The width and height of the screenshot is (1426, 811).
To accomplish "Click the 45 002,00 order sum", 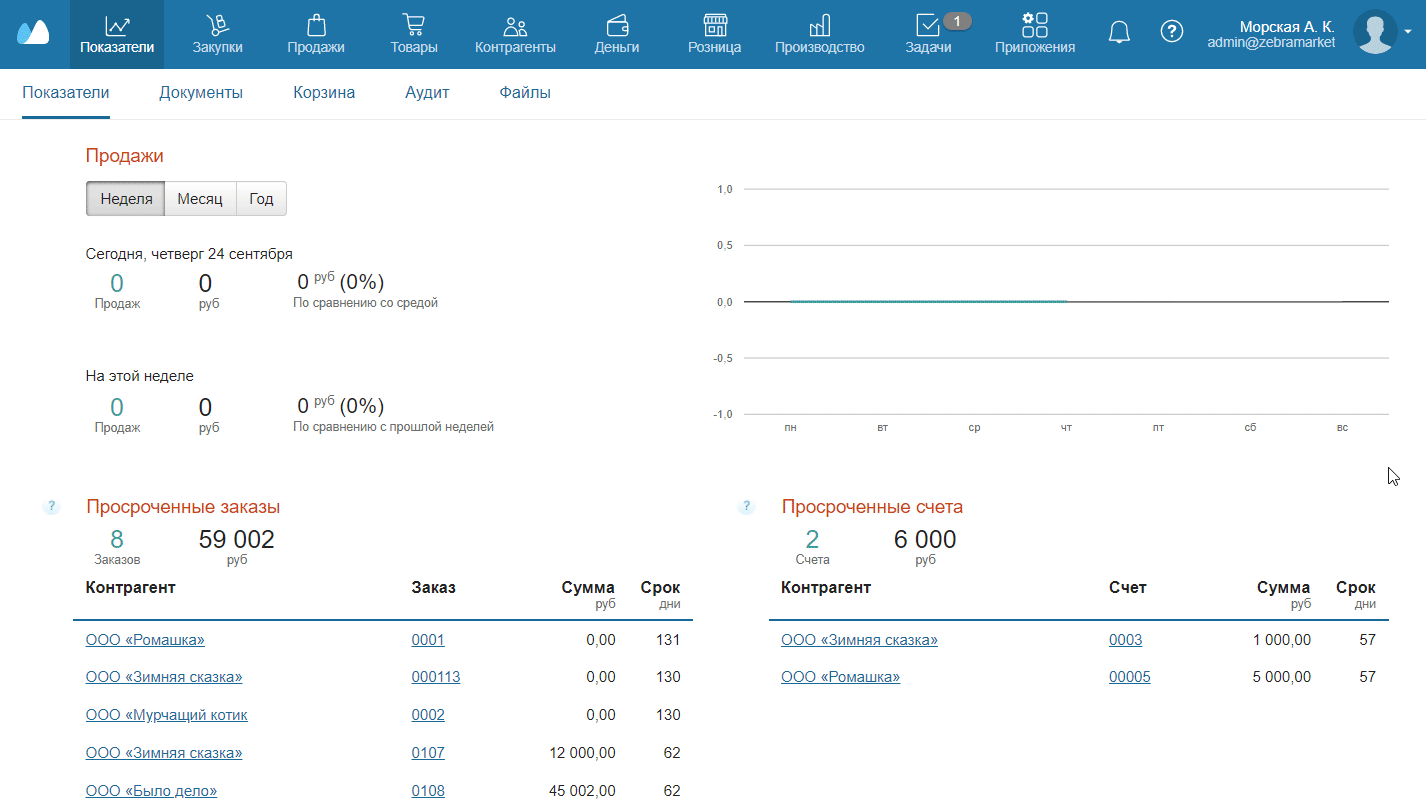I will click(x=582, y=791).
